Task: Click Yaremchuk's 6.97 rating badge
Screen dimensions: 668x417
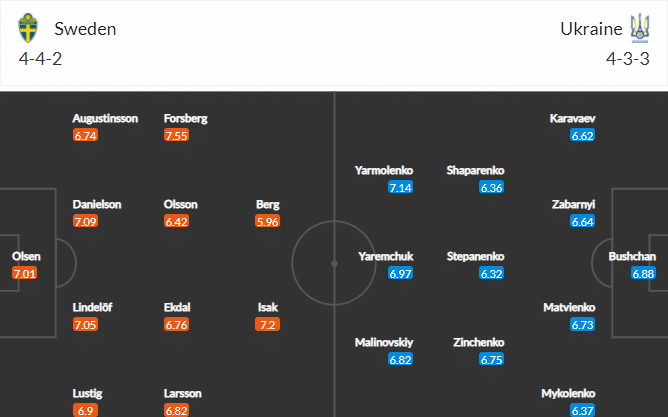Action: click(401, 273)
